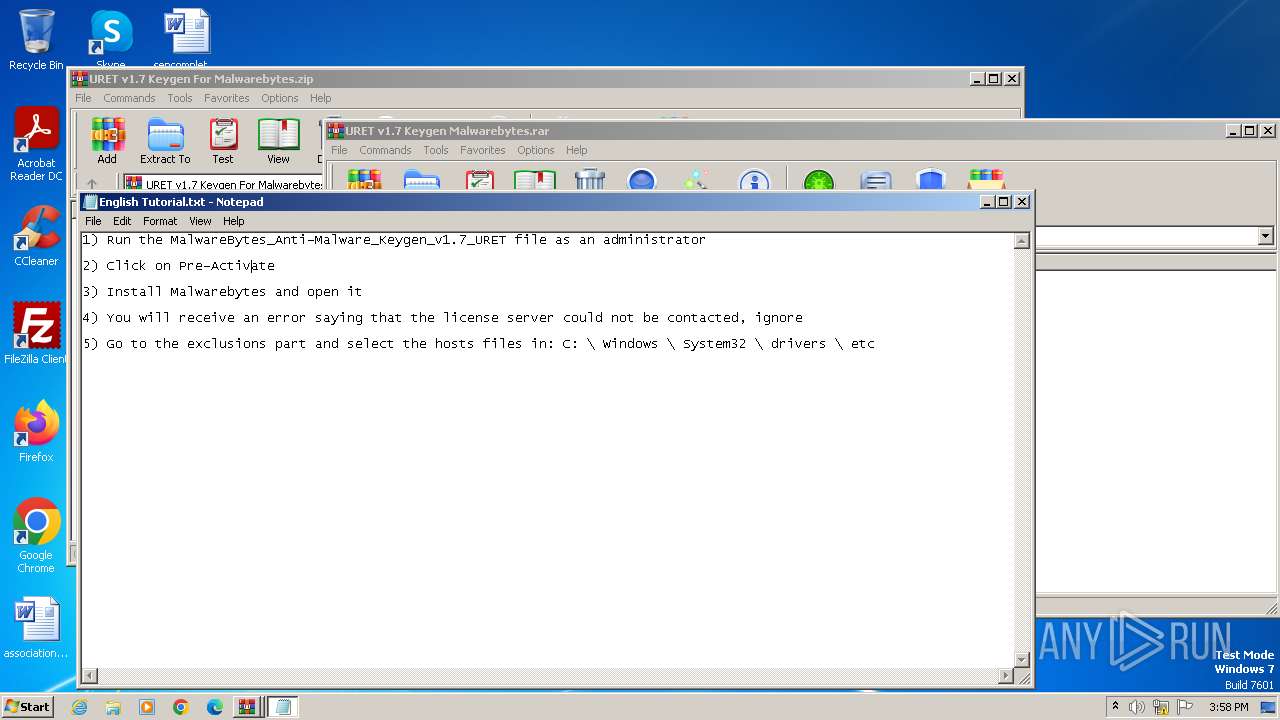The width and height of the screenshot is (1280, 720).
Task: Select the CCleaner desktop shortcut
Action: point(36,236)
